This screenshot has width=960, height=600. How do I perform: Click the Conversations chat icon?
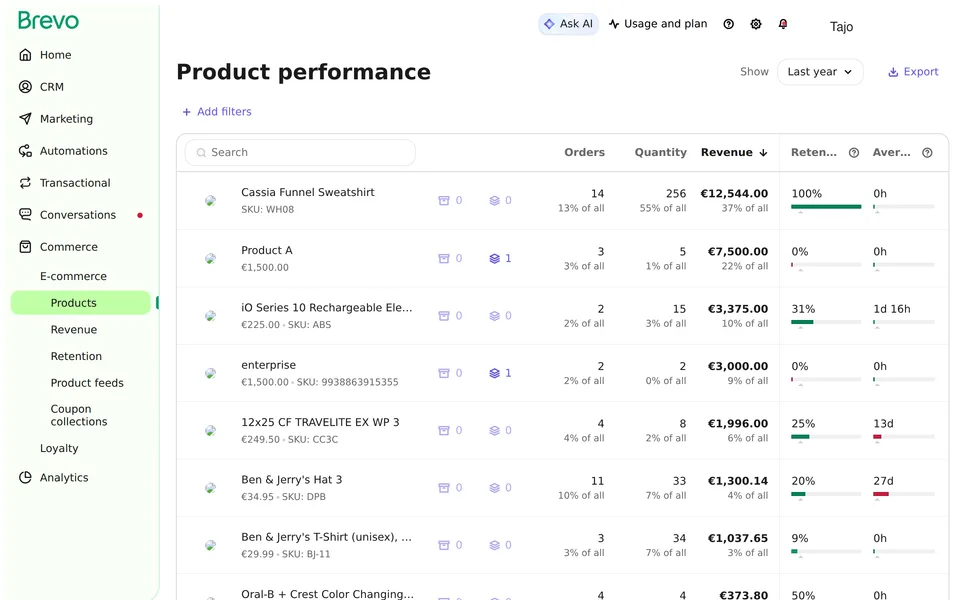[25, 214]
